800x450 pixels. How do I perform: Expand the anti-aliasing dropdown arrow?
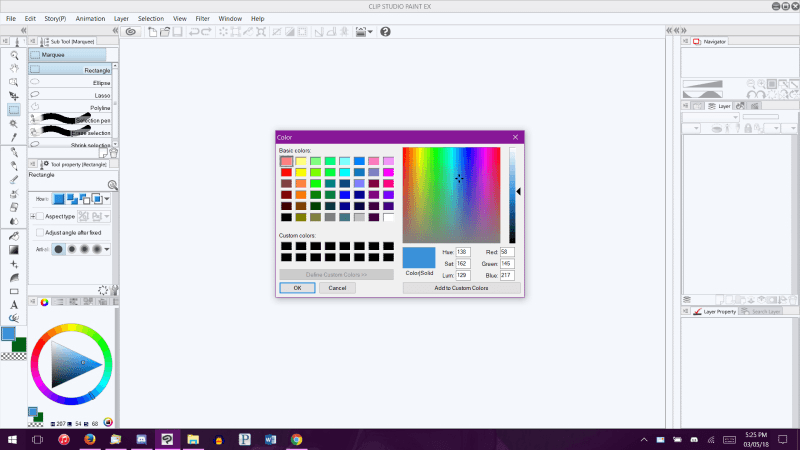click(107, 249)
